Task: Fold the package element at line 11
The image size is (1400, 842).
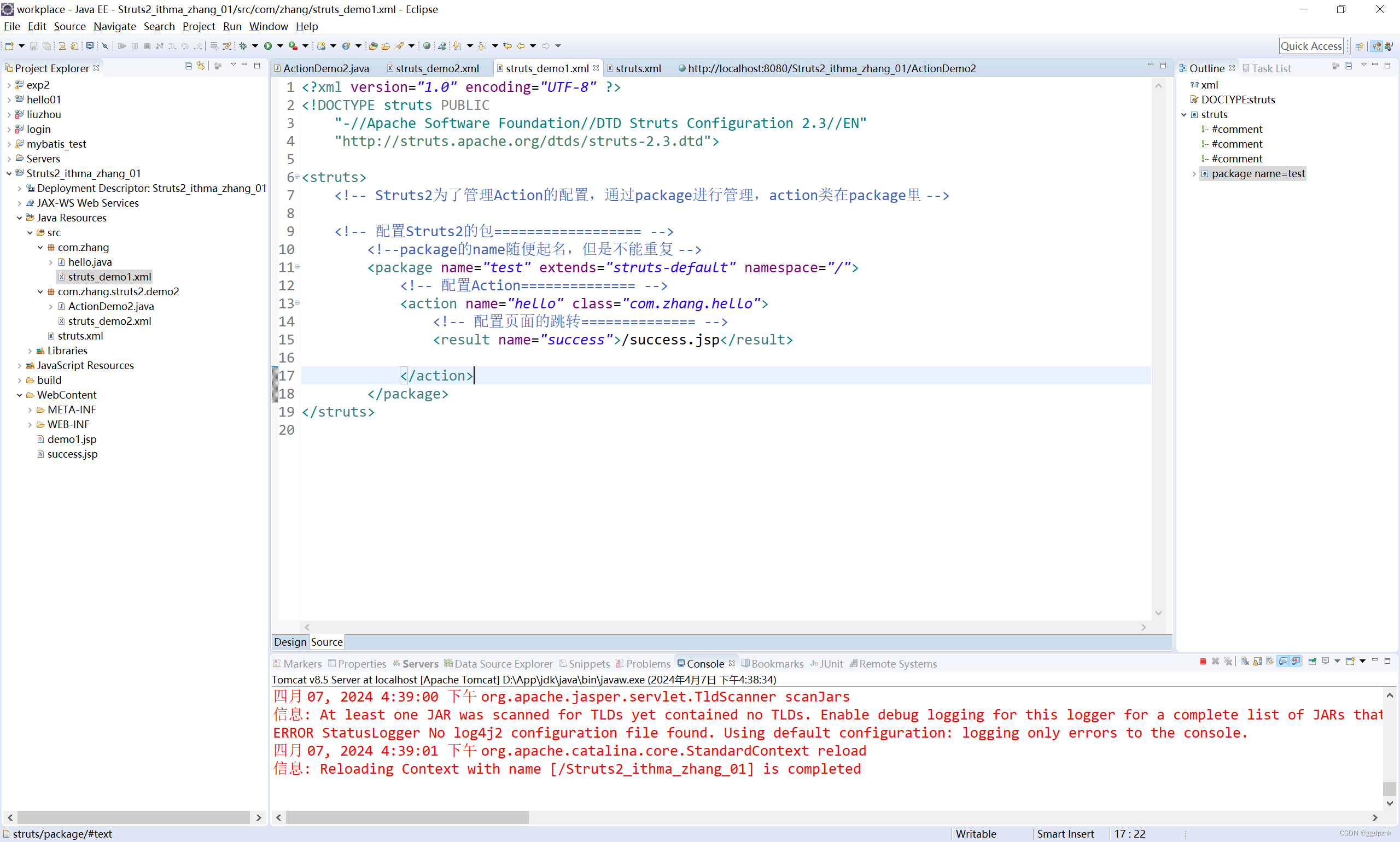Action: click(x=297, y=267)
